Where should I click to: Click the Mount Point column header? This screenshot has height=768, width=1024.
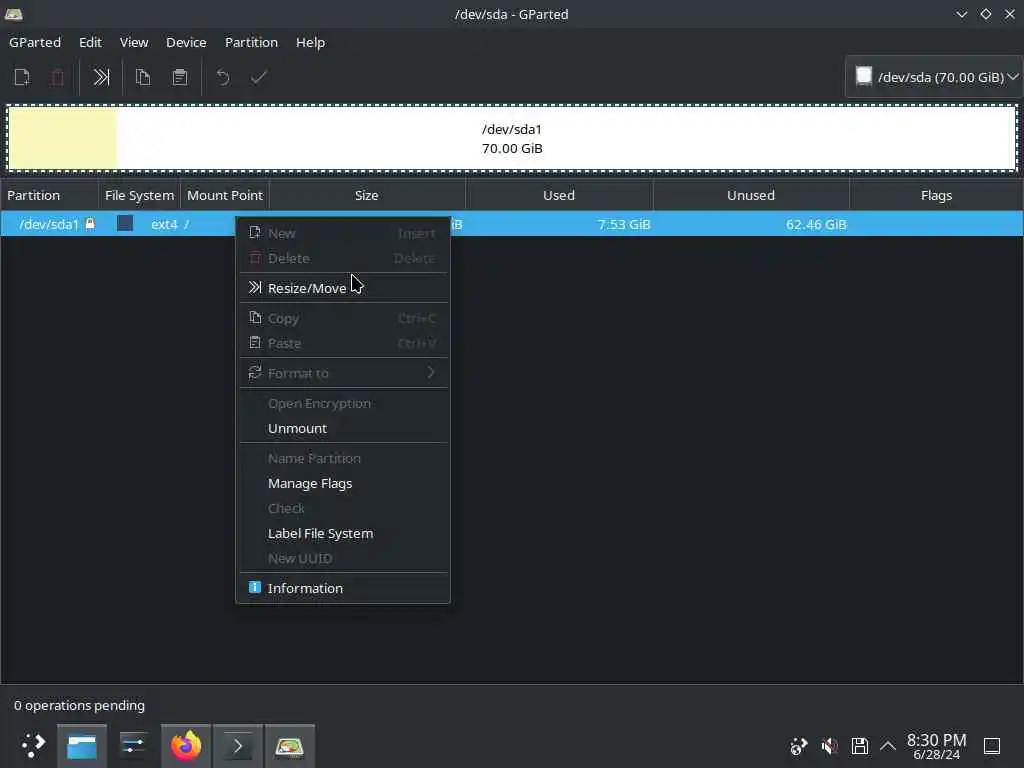pos(225,195)
